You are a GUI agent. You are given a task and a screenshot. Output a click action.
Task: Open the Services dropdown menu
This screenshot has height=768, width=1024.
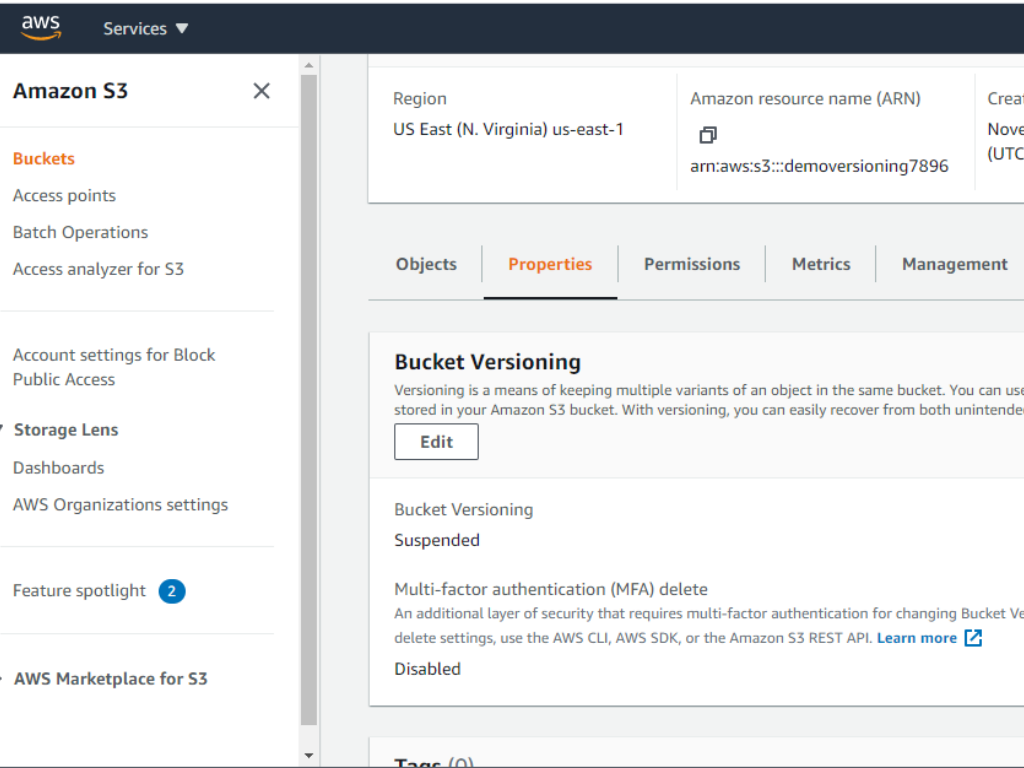click(146, 29)
